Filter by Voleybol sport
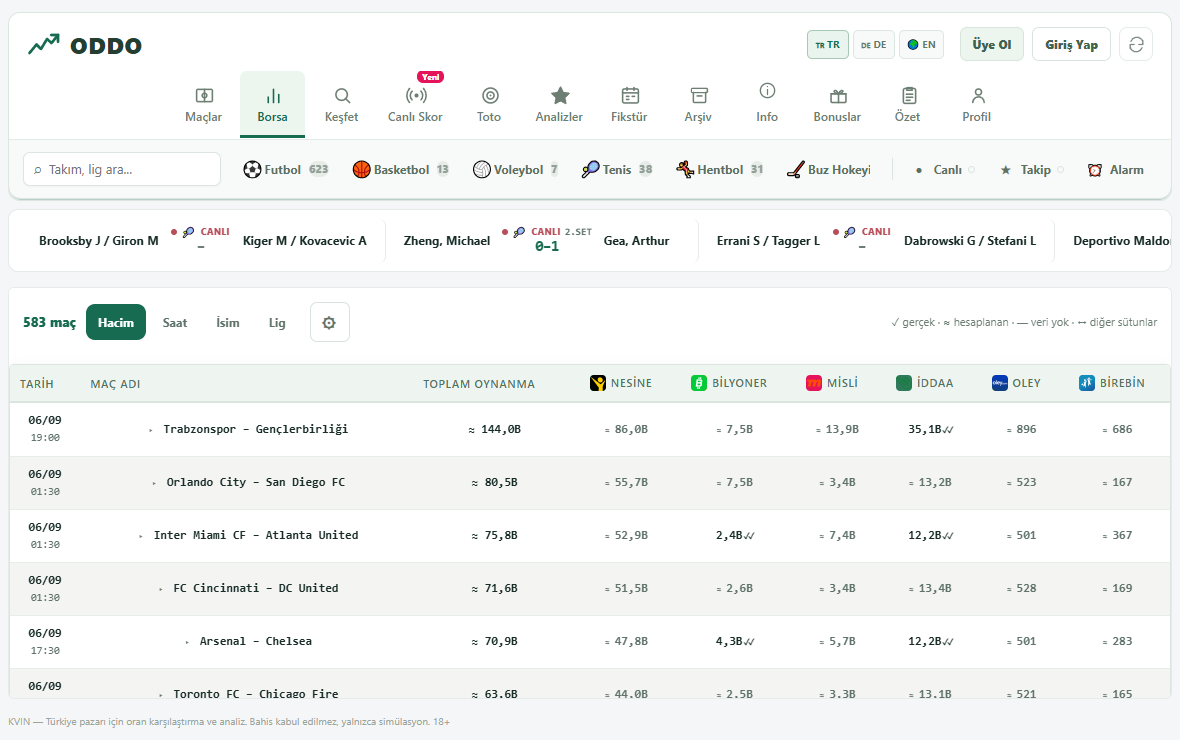This screenshot has width=1180, height=740. coord(515,169)
